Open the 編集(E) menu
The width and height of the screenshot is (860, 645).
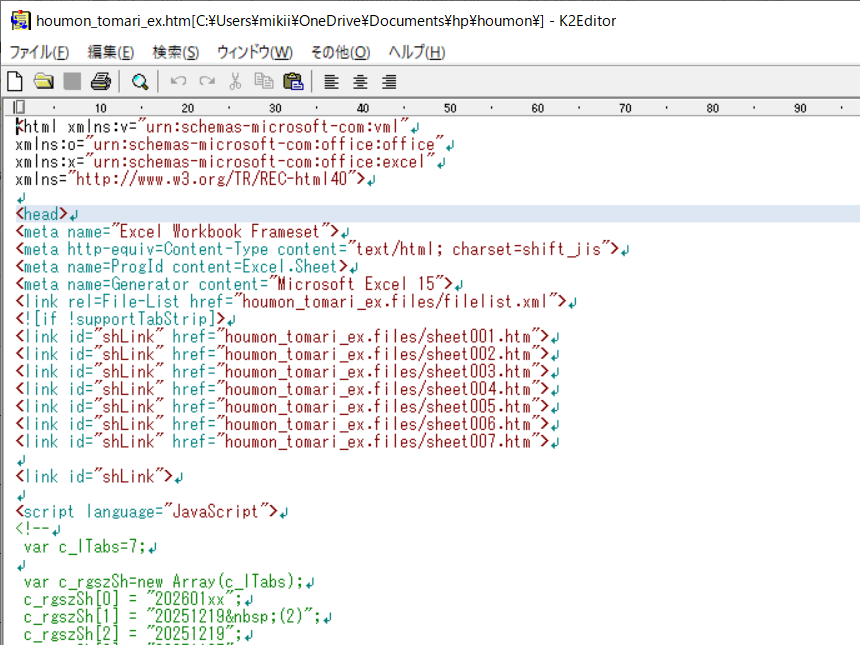[110, 52]
